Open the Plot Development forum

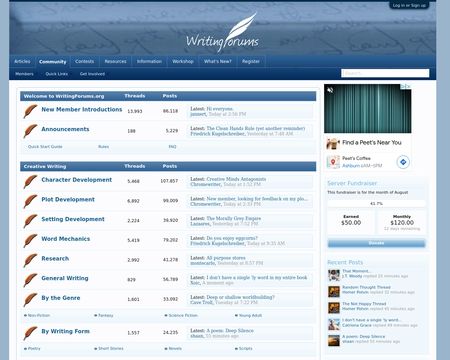tap(68, 199)
